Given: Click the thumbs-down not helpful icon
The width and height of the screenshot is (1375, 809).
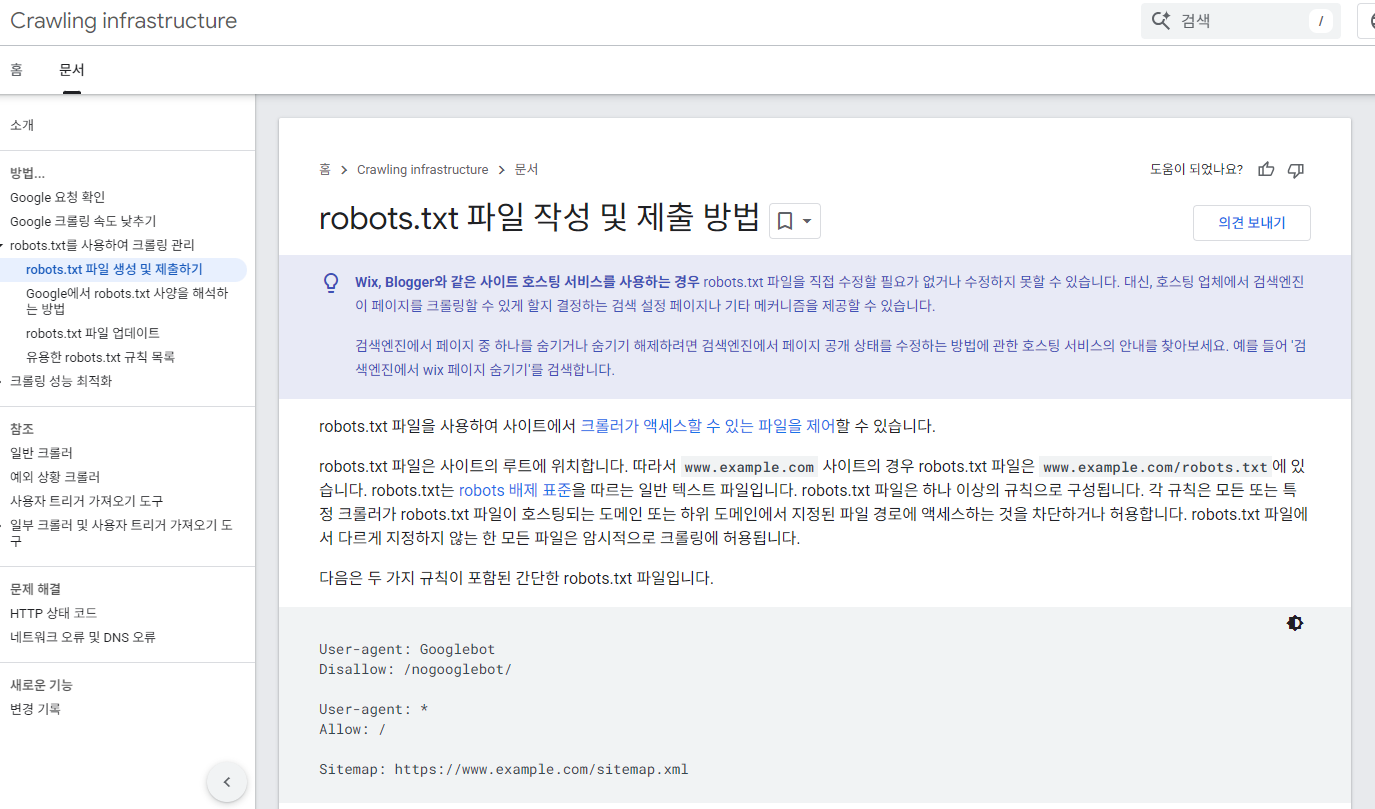Looking at the screenshot, I should [x=1296, y=170].
